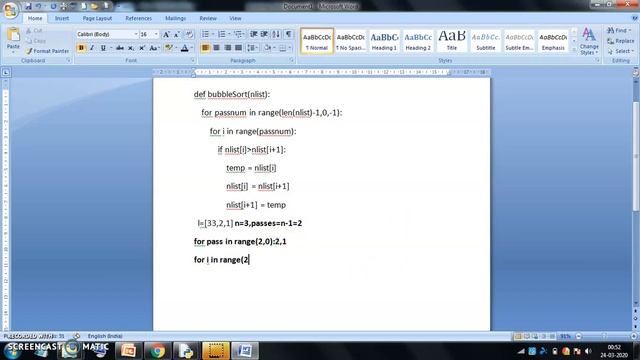640x360 pixels.
Task: Click the Save icon in Quick Access Toolbar
Action: pyautogui.click(x=28, y=6)
